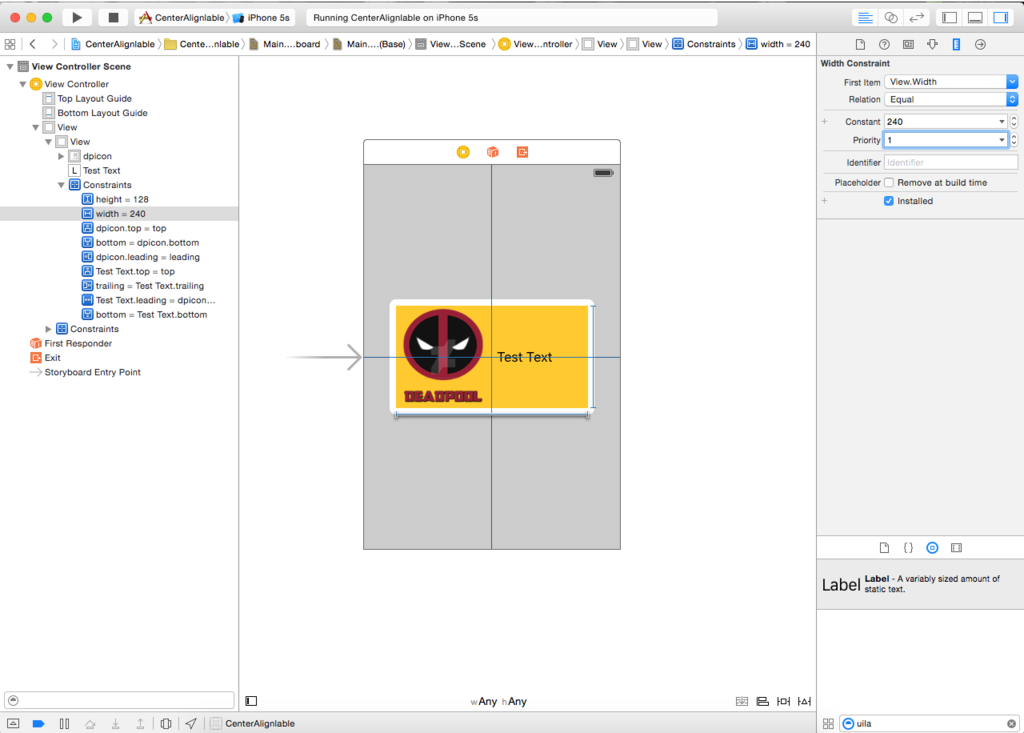Stop the running app
Screen dimensions: 1024x733
(113, 17)
